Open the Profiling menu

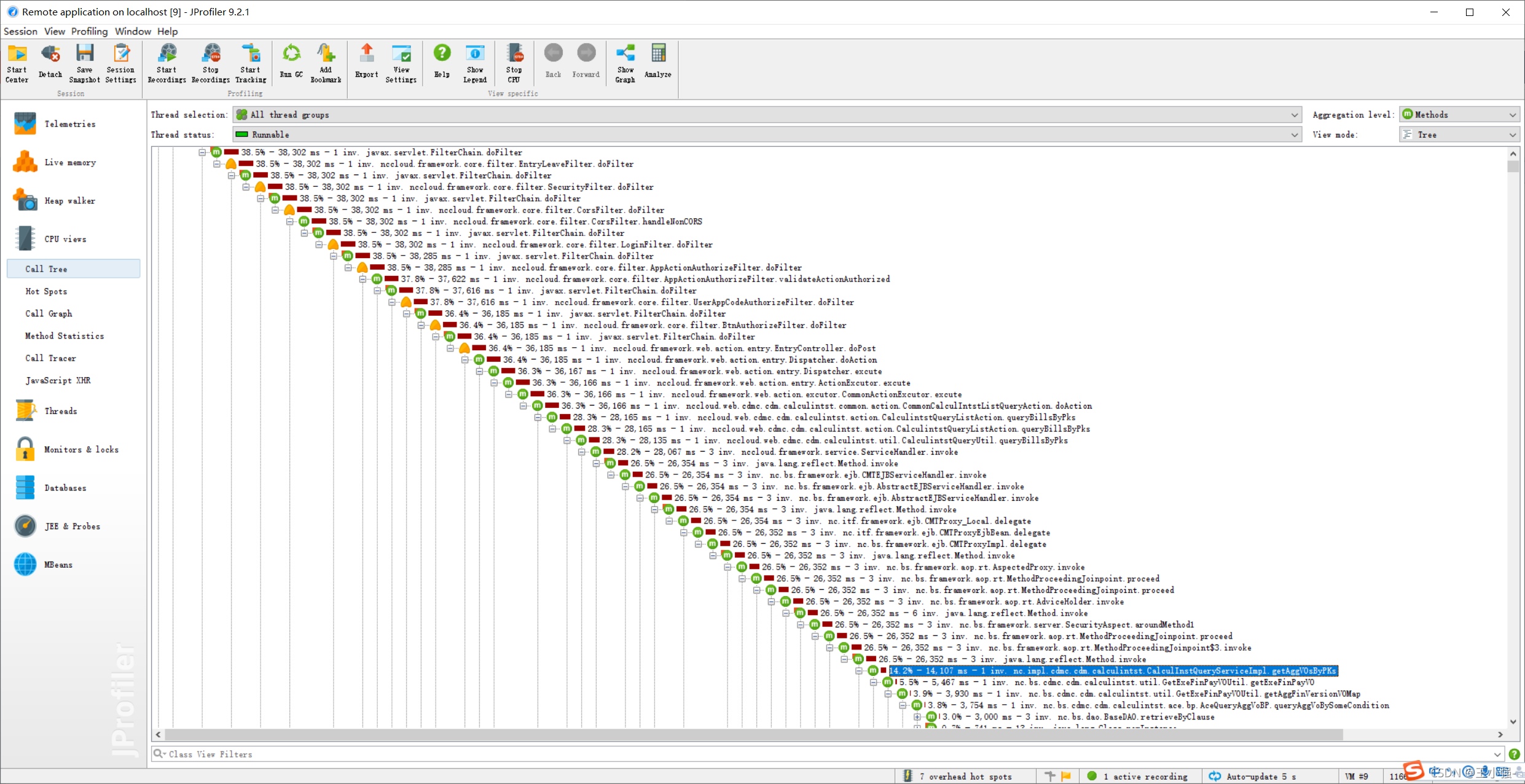89,31
